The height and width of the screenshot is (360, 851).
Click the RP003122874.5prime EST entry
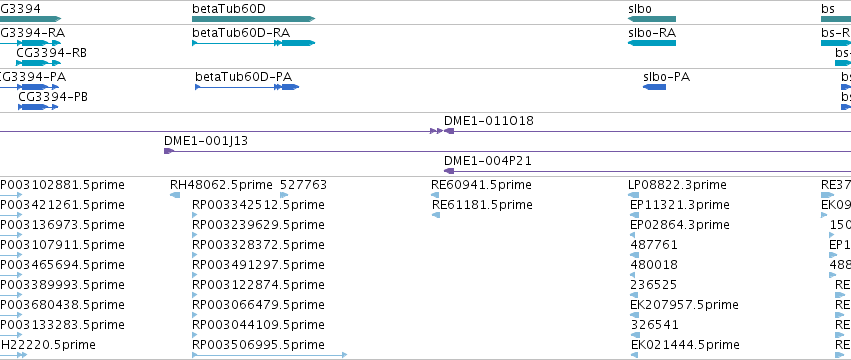(258, 286)
